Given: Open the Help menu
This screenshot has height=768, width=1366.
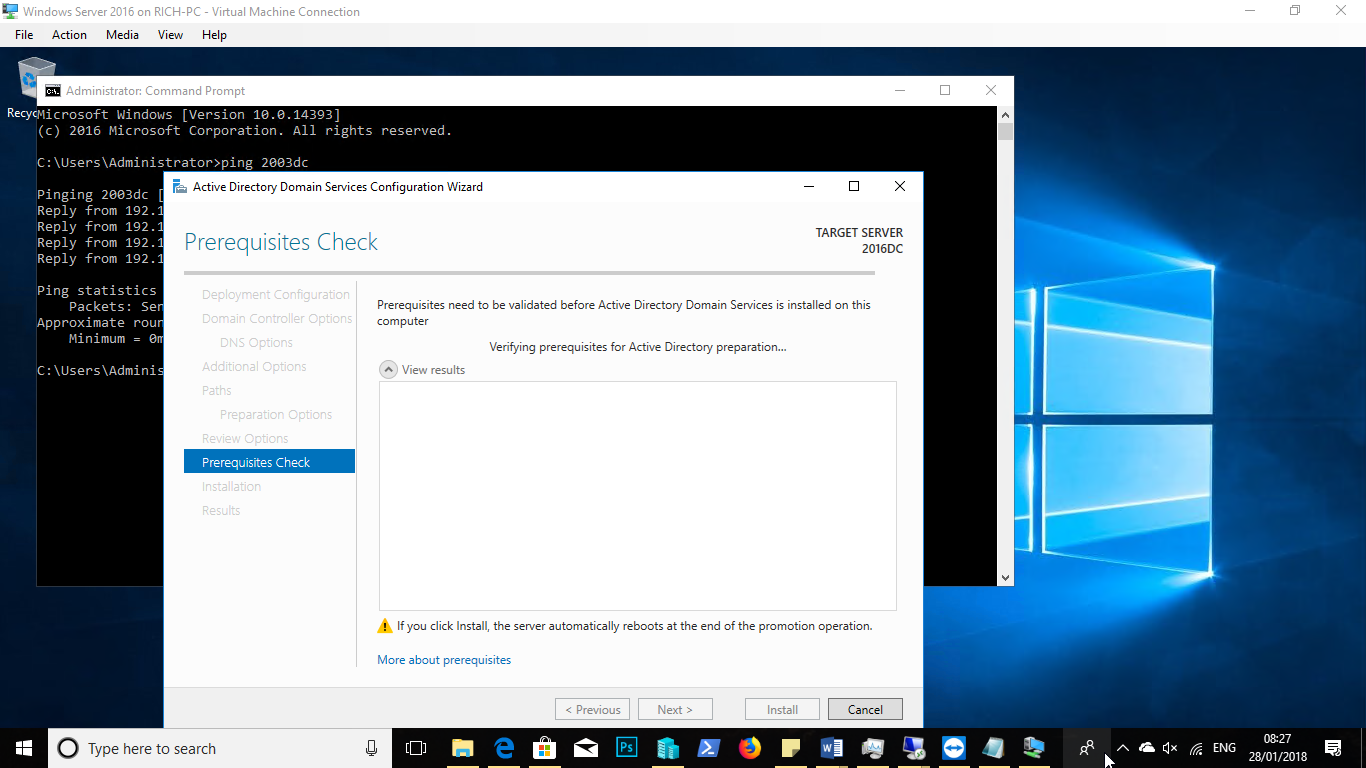Looking at the screenshot, I should pyautogui.click(x=214, y=34).
